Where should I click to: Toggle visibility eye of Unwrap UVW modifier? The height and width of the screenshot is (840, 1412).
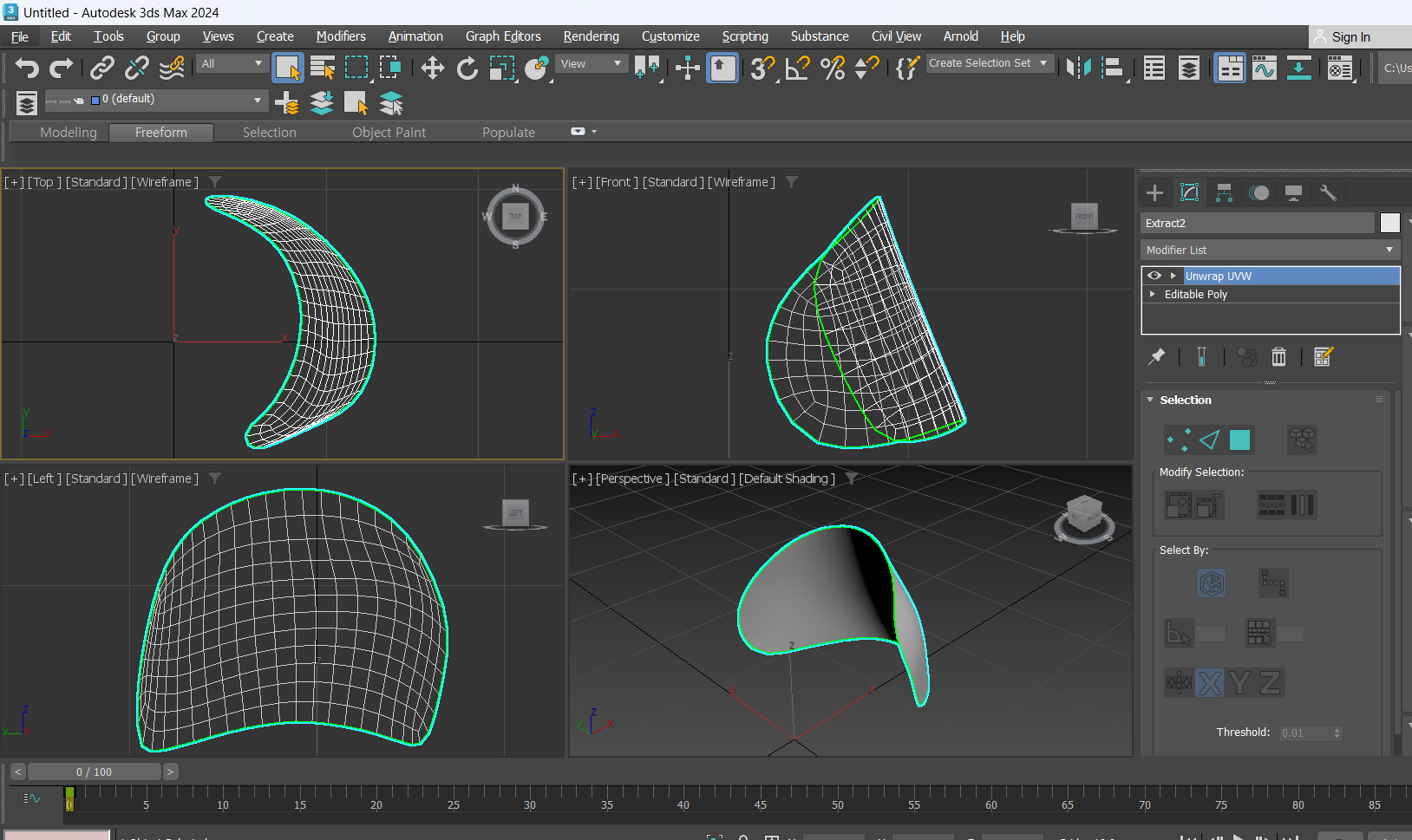click(1154, 276)
